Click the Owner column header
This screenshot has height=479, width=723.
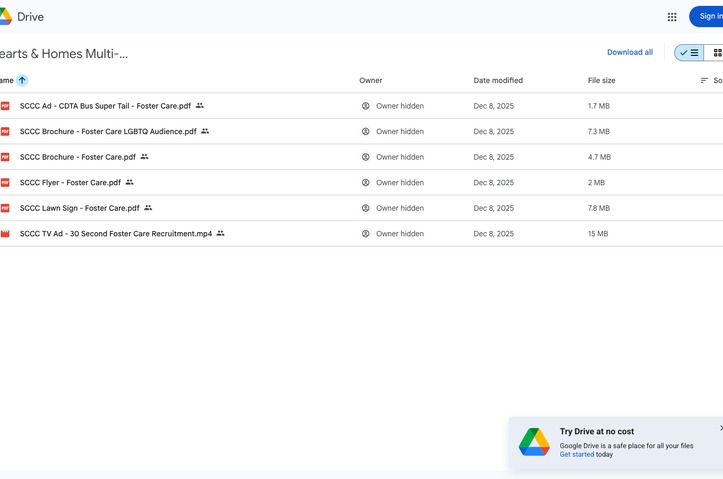pos(371,80)
